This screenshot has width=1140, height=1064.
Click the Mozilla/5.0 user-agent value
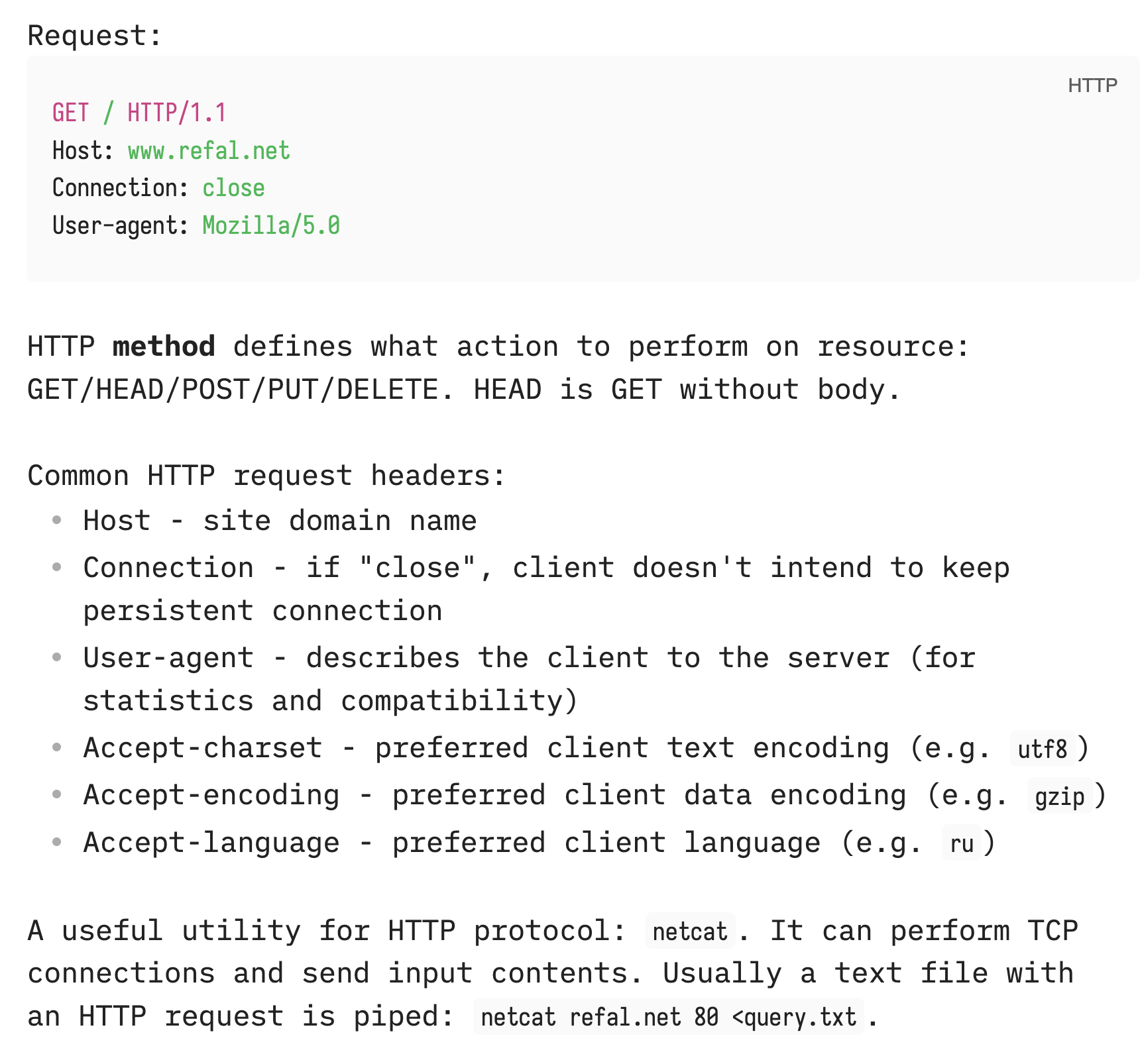[x=271, y=226]
